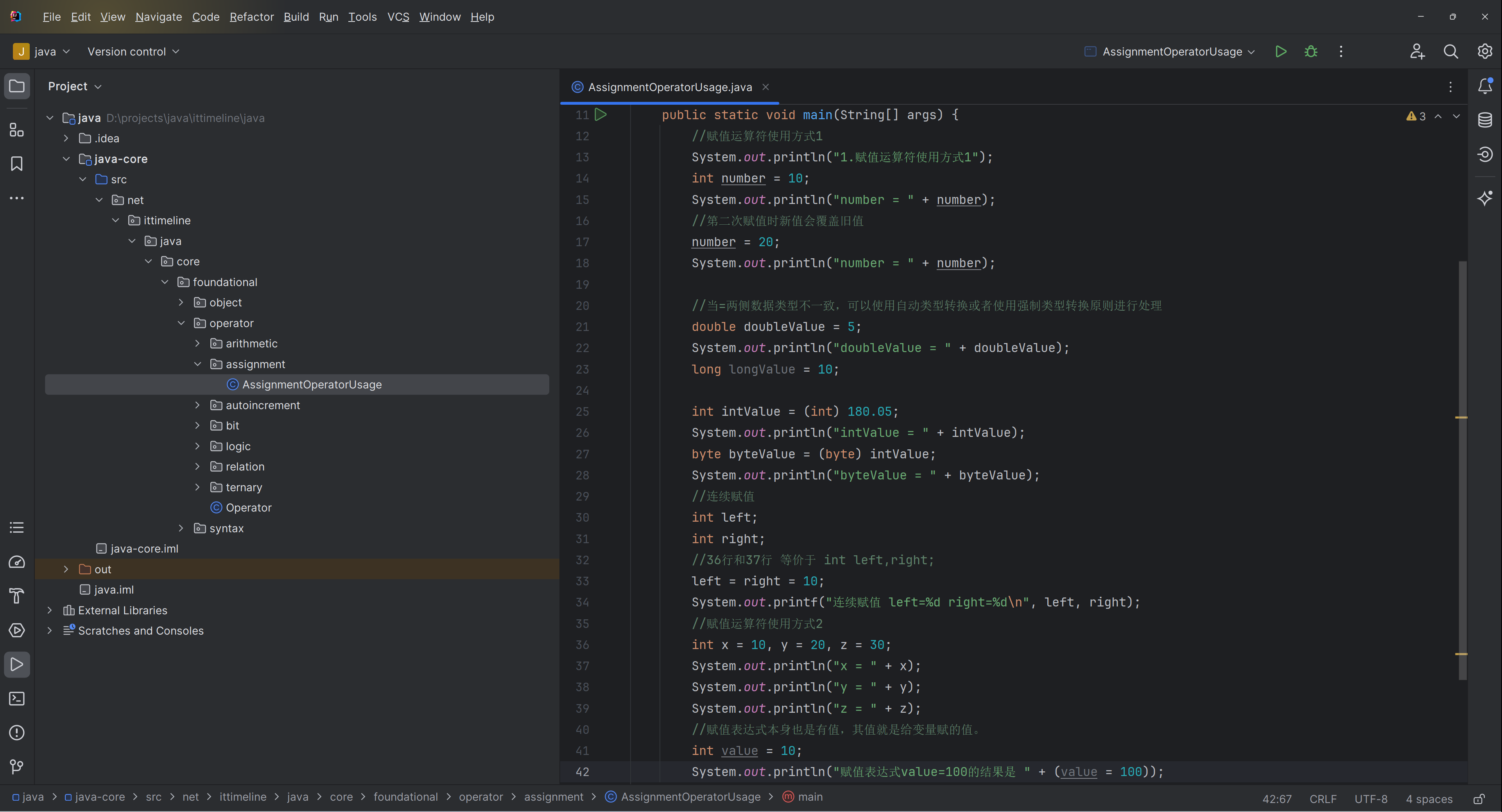The width and height of the screenshot is (1502, 812).
Task: Select java-core.iml file in project tree
Action: (x=144, y=549)
